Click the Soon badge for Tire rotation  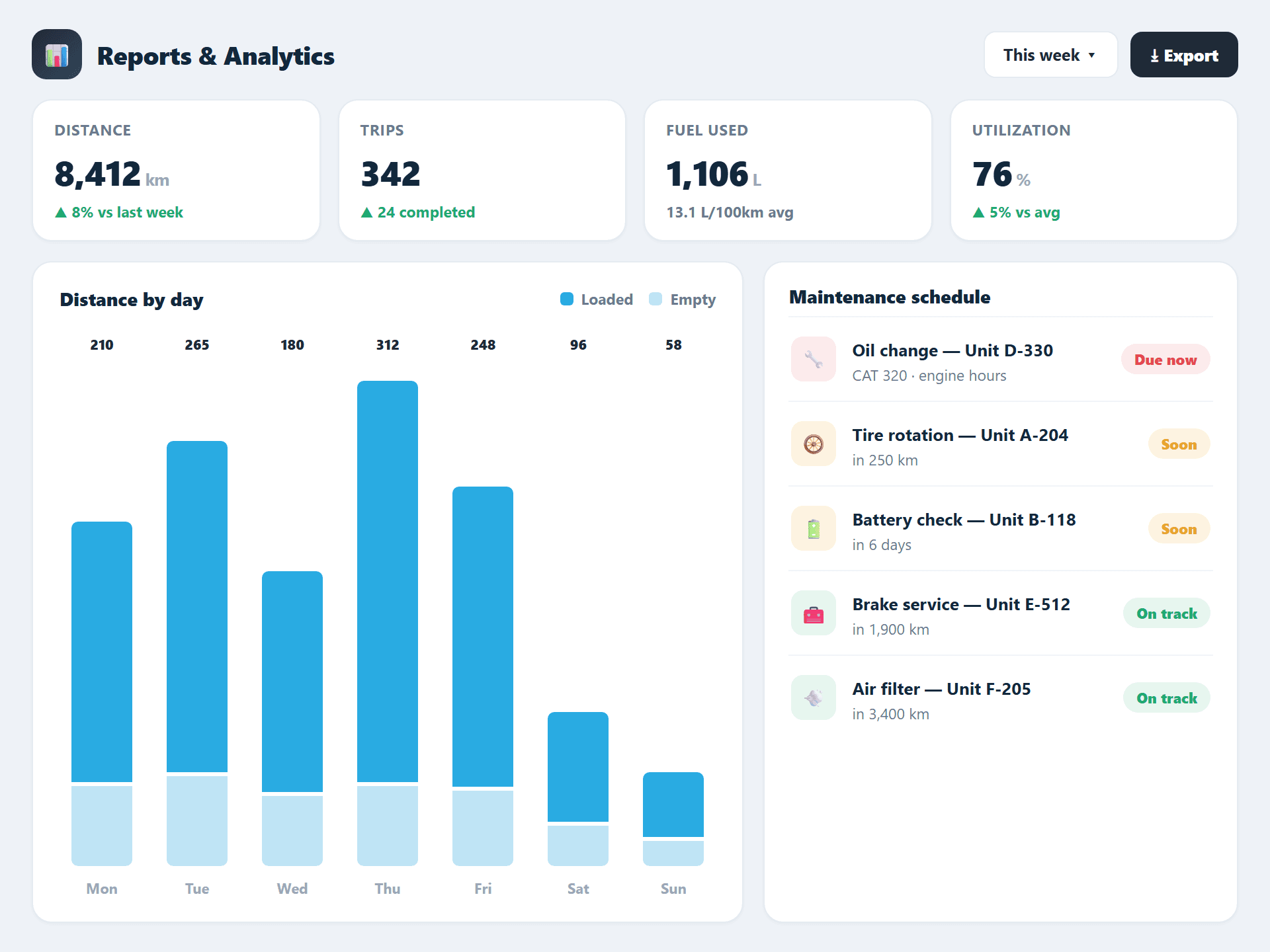pos(1179,444)
